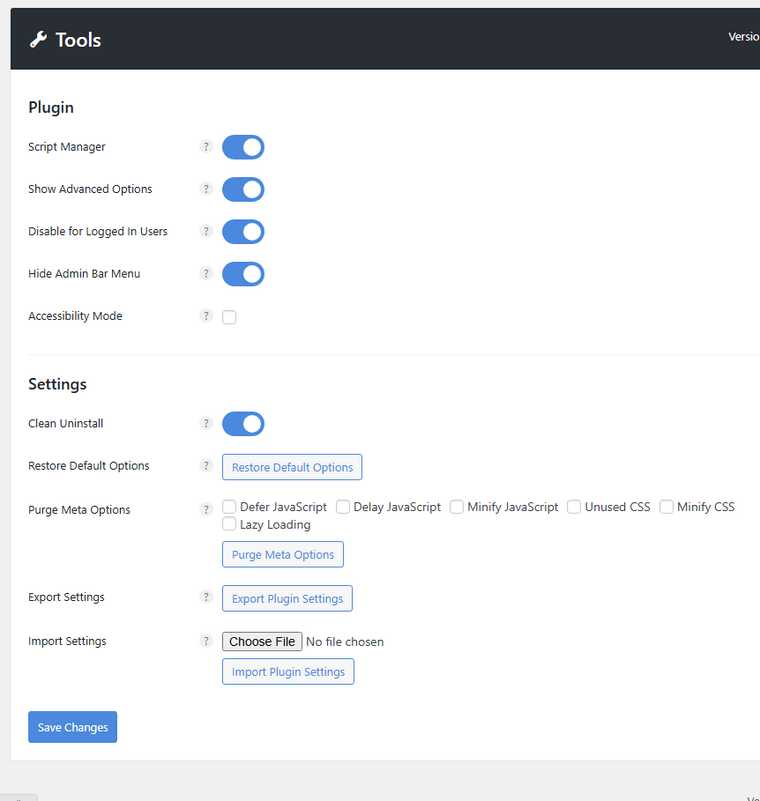The image size is (760, 801).
Task: Tick the Minify CSS checkbox
Action: 667,507
